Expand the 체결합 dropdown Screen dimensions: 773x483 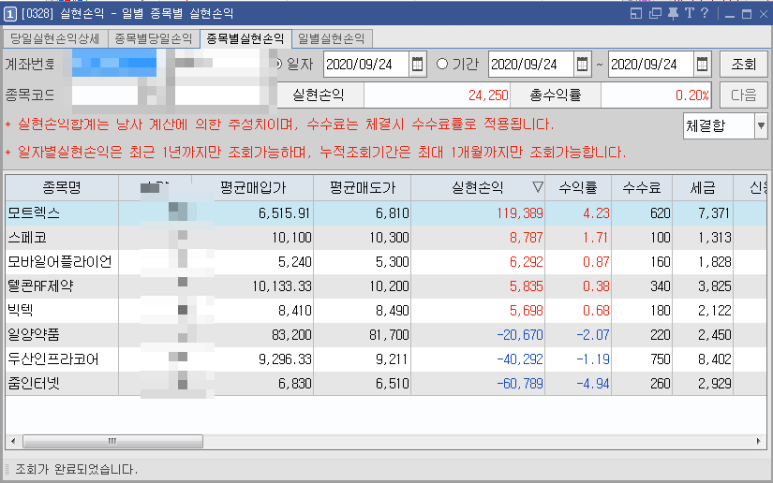[x=761, y=126]
